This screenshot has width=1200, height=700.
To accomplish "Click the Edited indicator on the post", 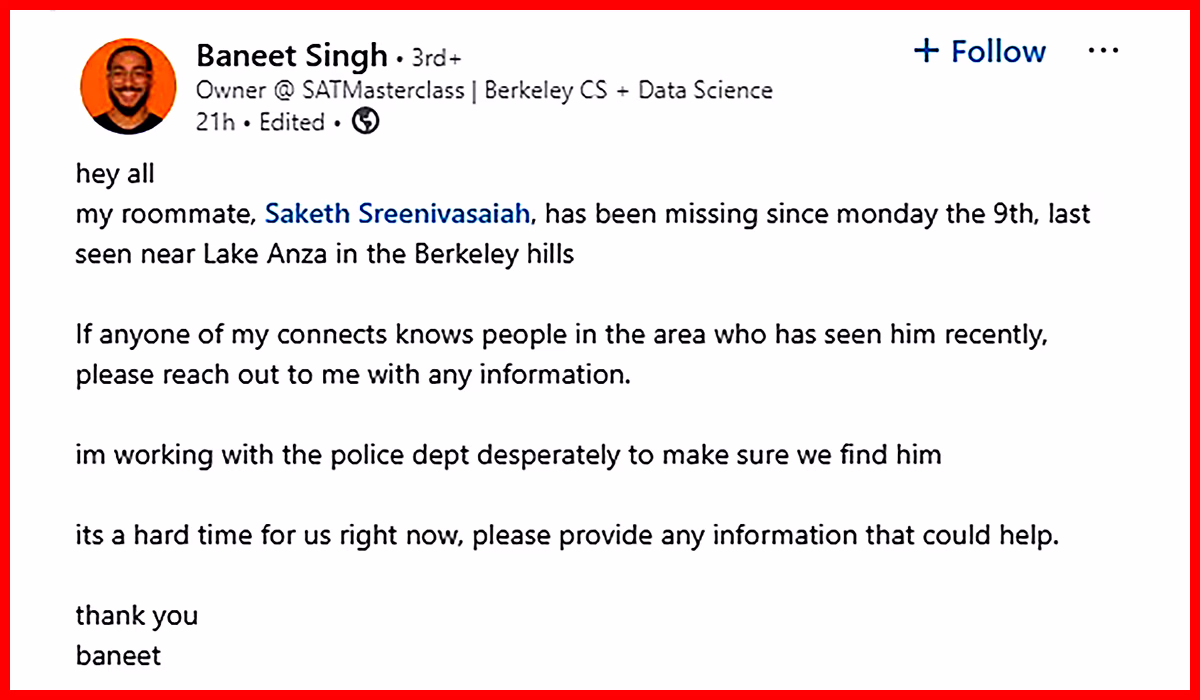I will coord(291,121).
